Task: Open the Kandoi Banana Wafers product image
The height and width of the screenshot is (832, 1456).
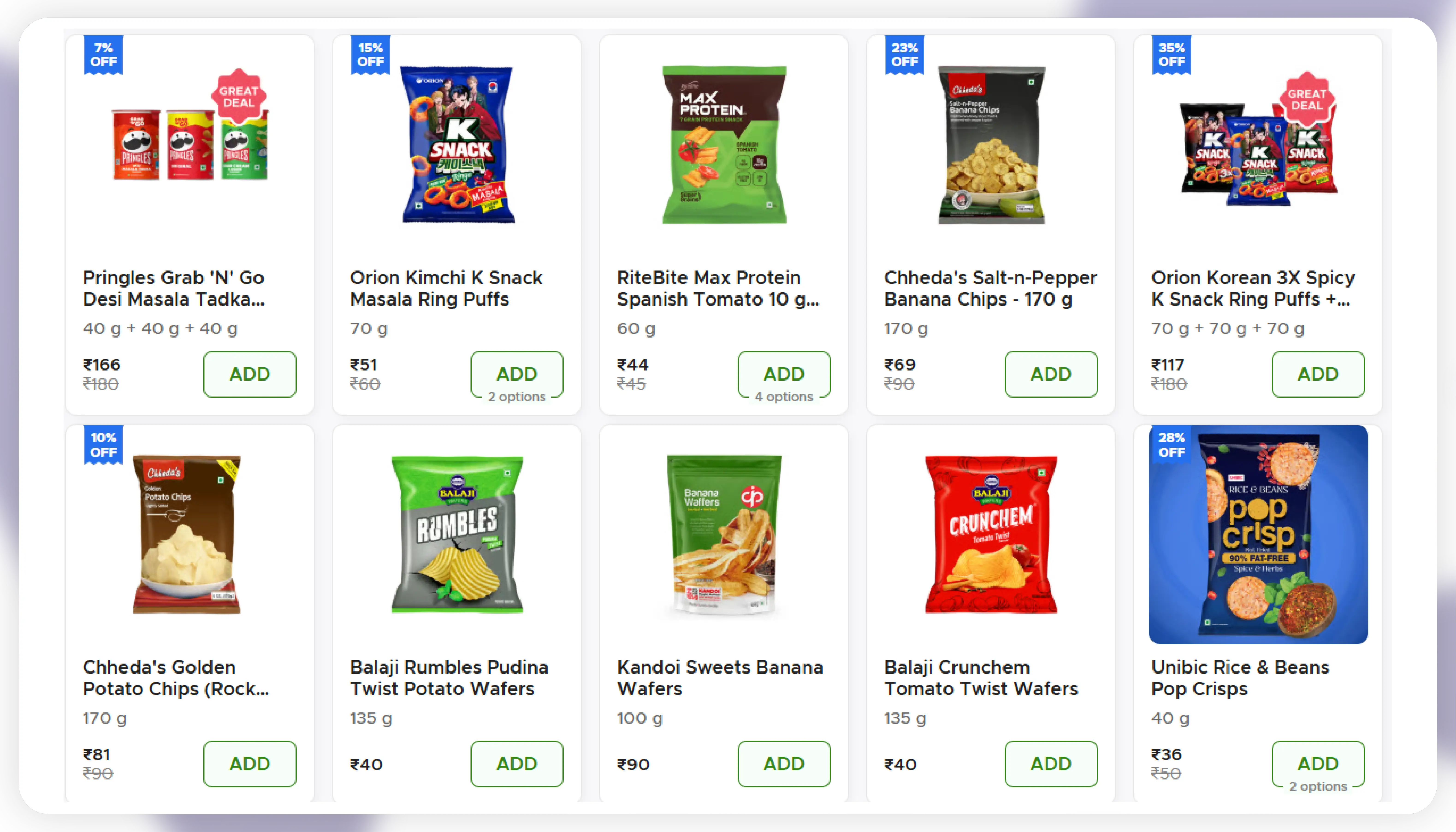Action: [724, 534]
